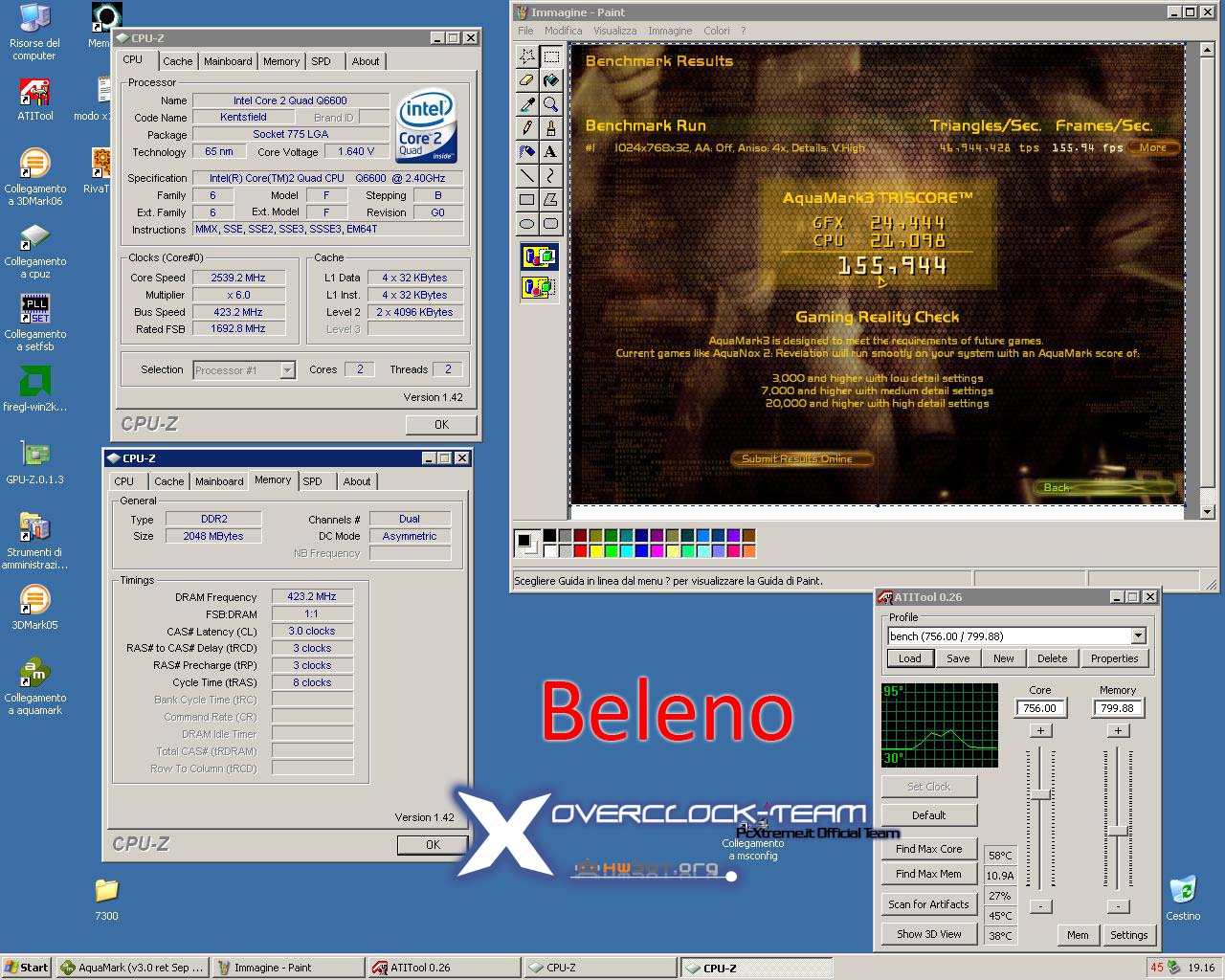
Task: Pick the Airbrush spray tool
Action: click(x=526, y=151)
